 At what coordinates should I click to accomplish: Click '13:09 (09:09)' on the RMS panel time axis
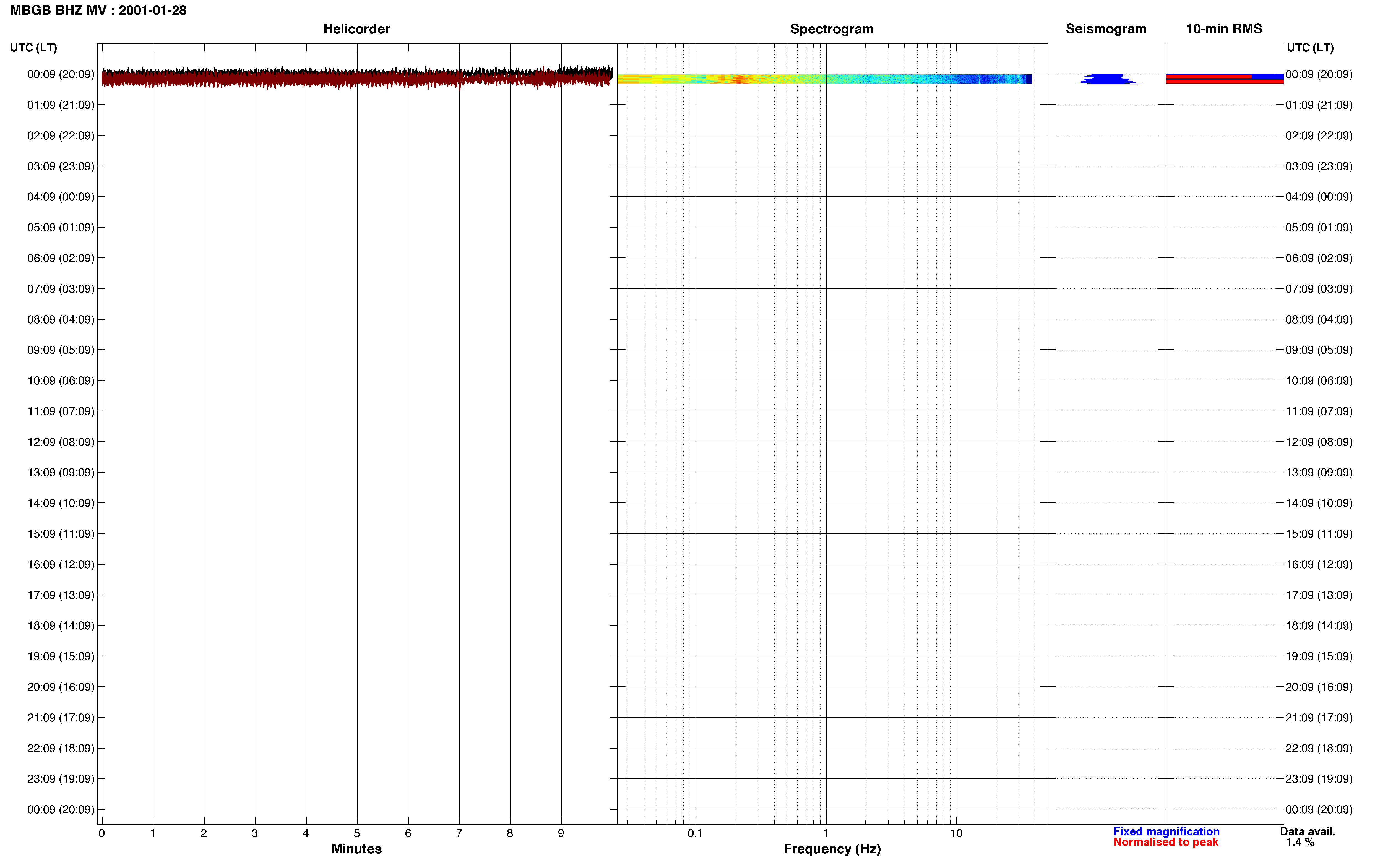click(1319, 473)
